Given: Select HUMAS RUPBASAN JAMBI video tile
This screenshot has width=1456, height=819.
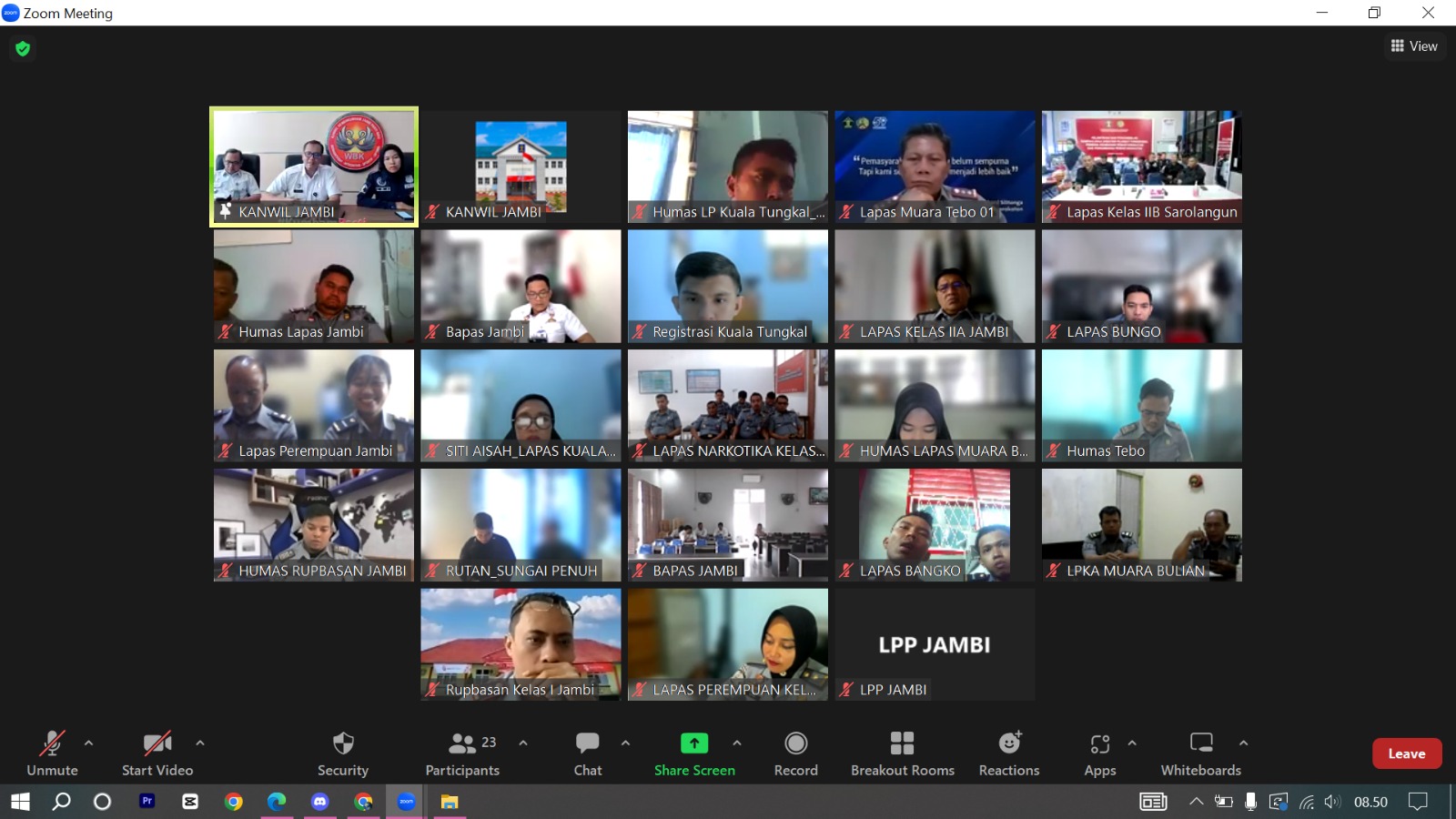Looking at the screenshot, I should (x=314, y=525).
